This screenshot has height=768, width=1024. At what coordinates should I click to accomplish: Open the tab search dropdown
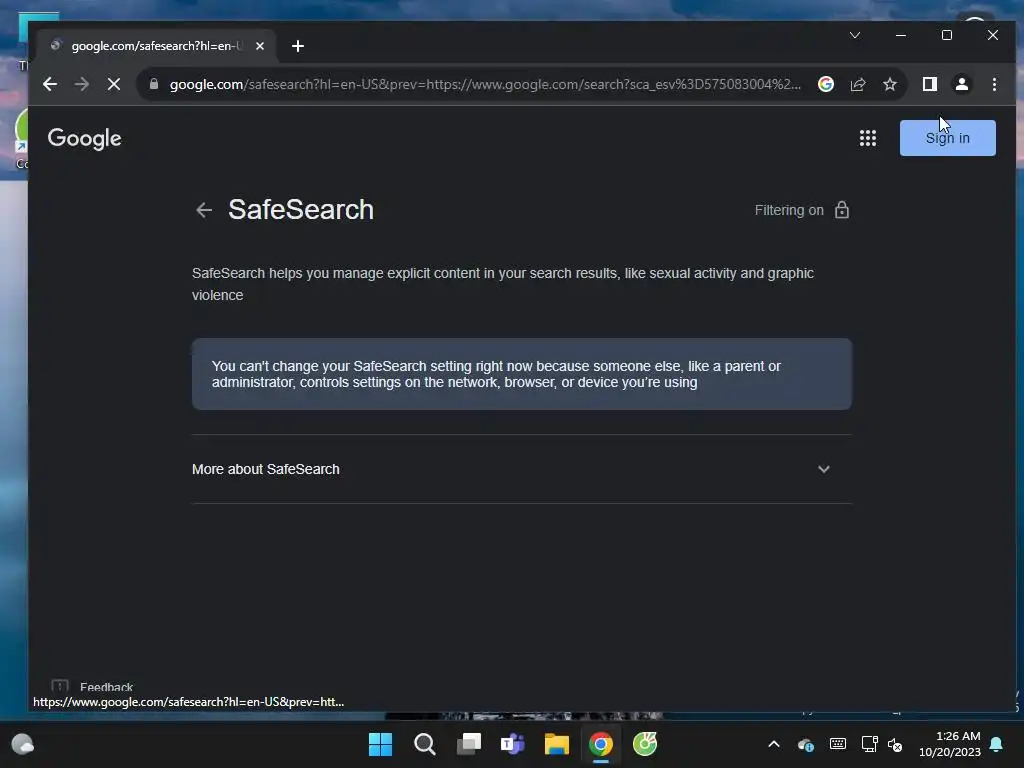tap(854, 35)
